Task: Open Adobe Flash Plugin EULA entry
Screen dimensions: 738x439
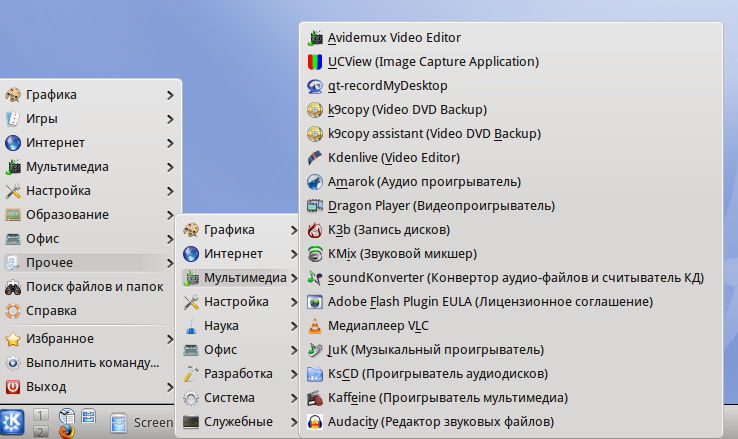Action: (x=511, y=302)
